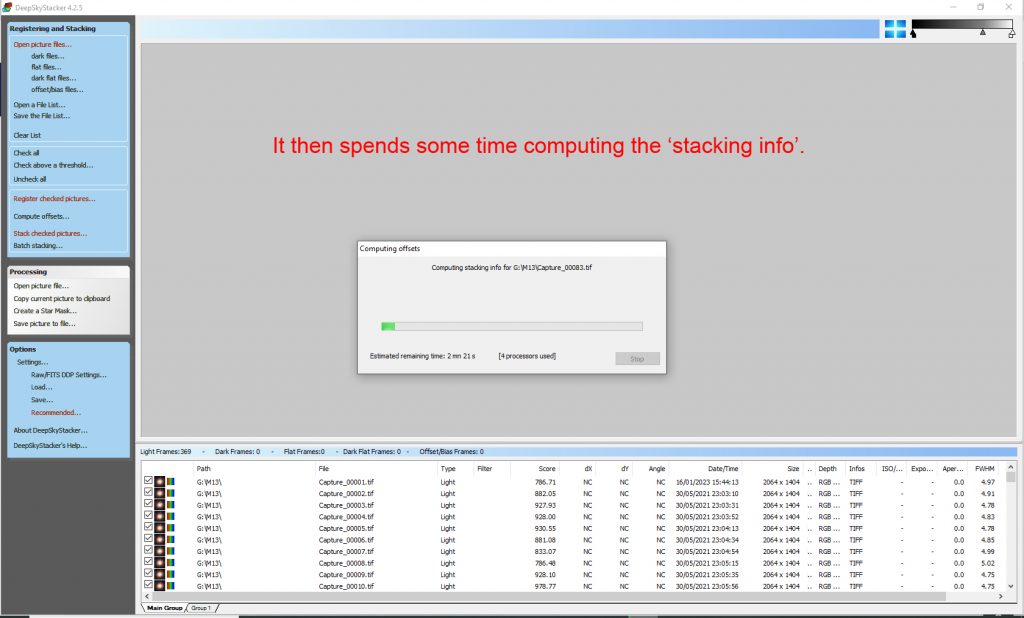Click the gray midpoint triangle on gradient bar

983,32
